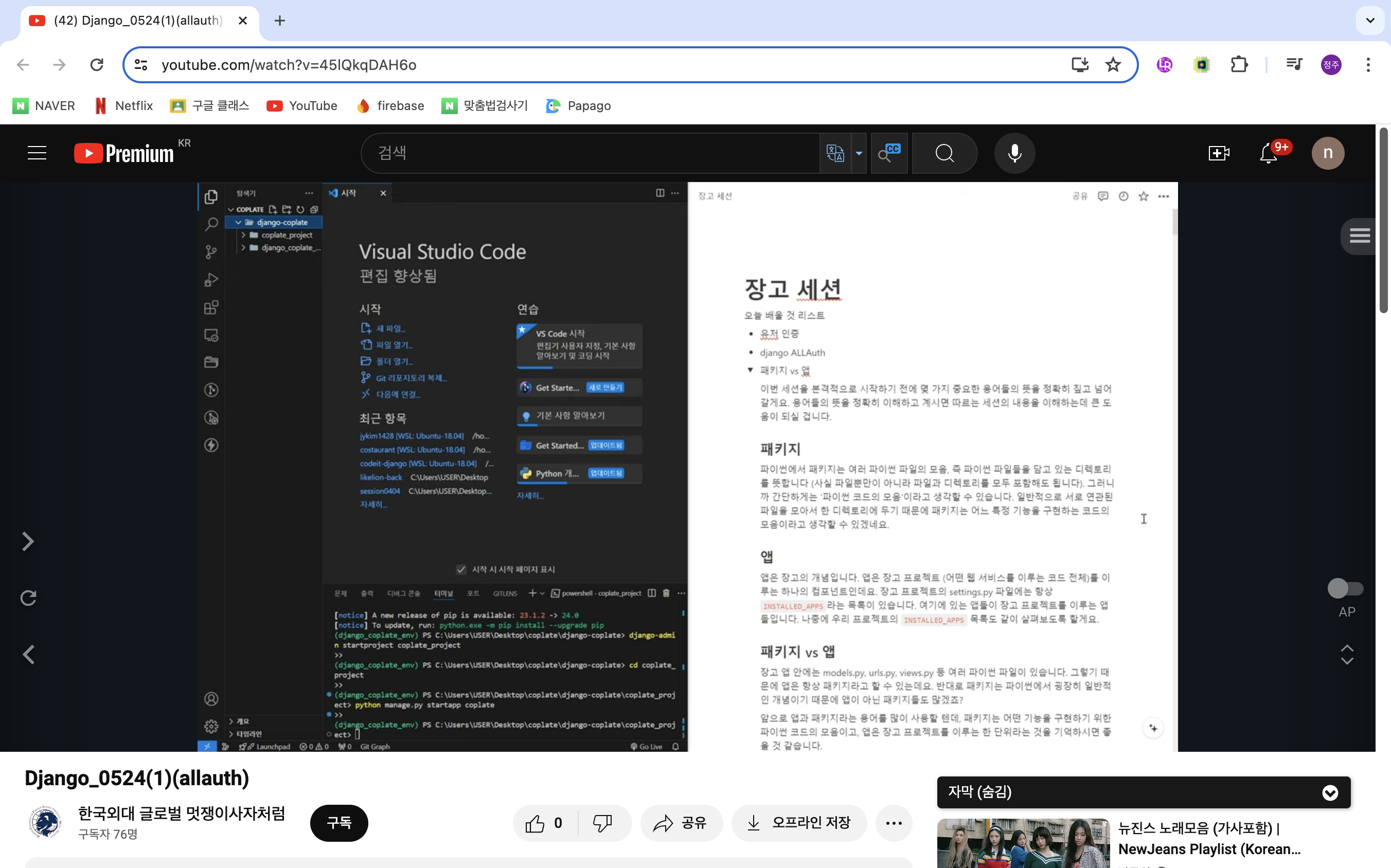
Task: Click the 공유 share button
Action: coord(681,823)
